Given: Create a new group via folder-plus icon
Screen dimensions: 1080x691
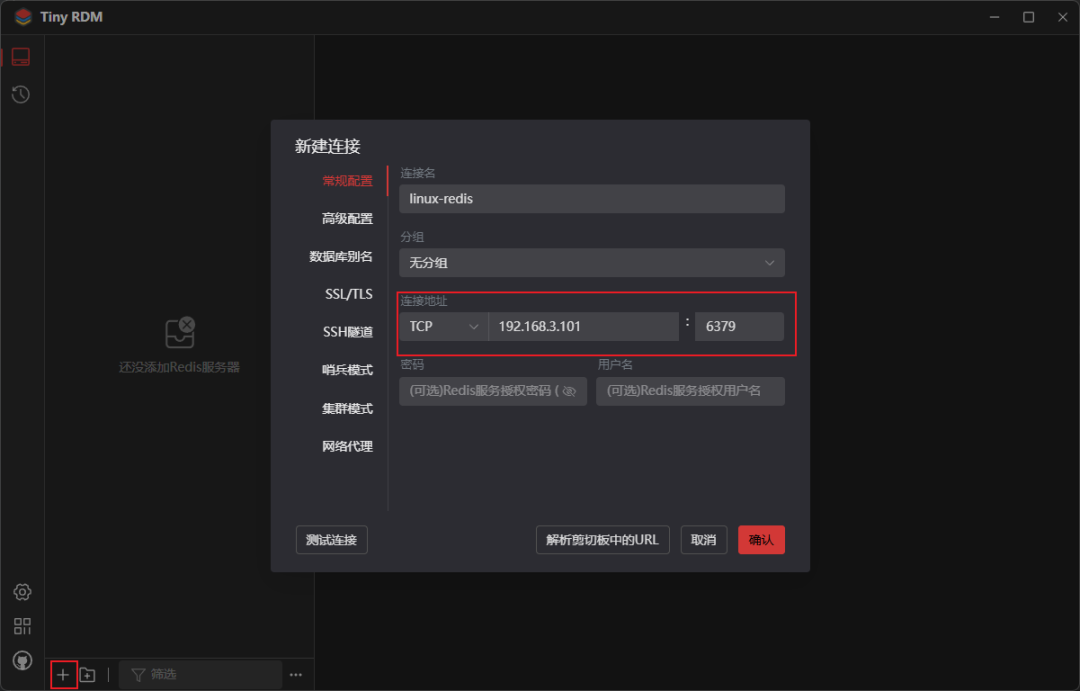Looking at the screenshot, I should 89,674.
